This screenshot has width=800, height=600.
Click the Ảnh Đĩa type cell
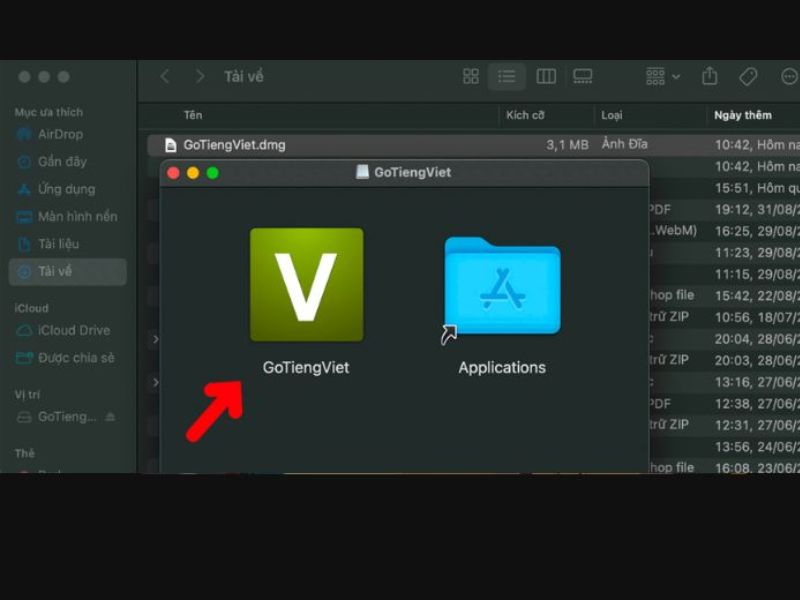pos(624,144)
